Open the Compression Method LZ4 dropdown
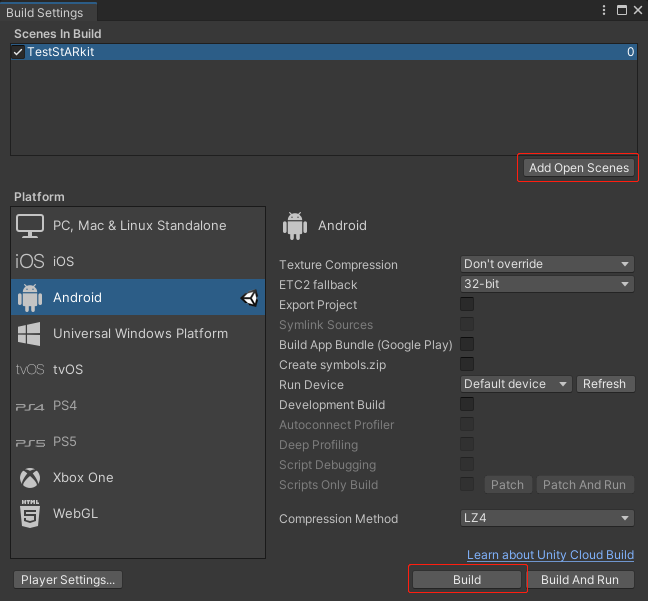Viewport: 648px width, 601px height. (x=547, y=518)
